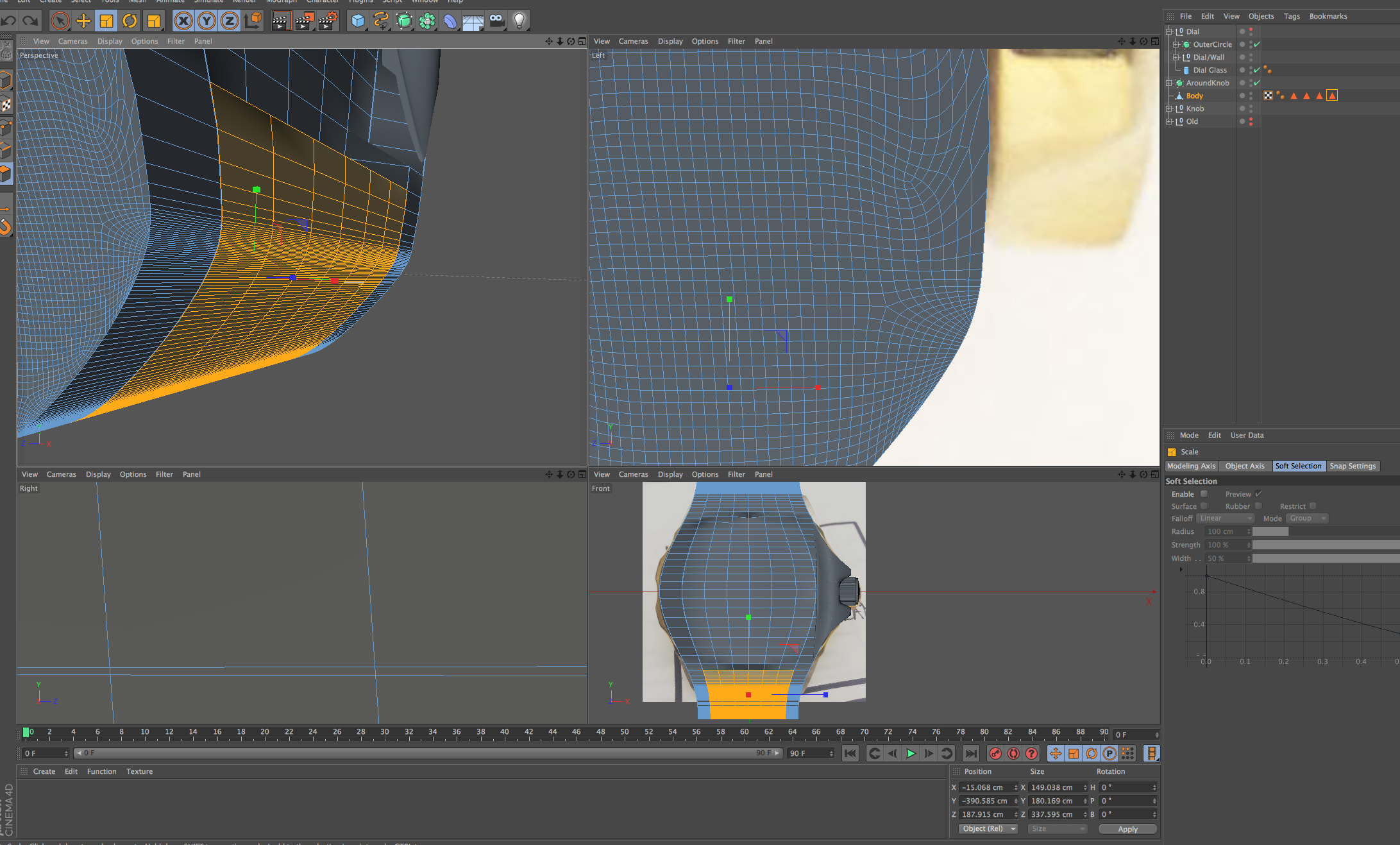The image size is (1400, 845).
Task: Click the Position X value field
Action: (x=986, y=787)
